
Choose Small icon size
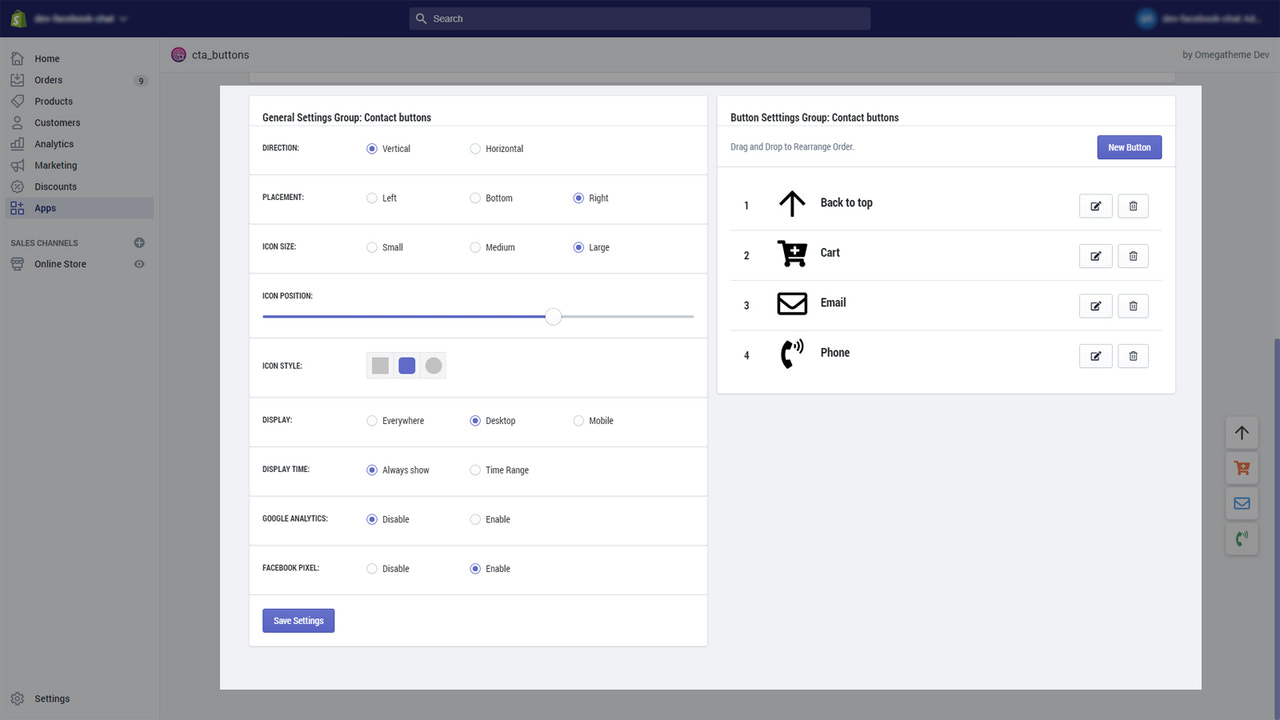(x=371, y=247)
